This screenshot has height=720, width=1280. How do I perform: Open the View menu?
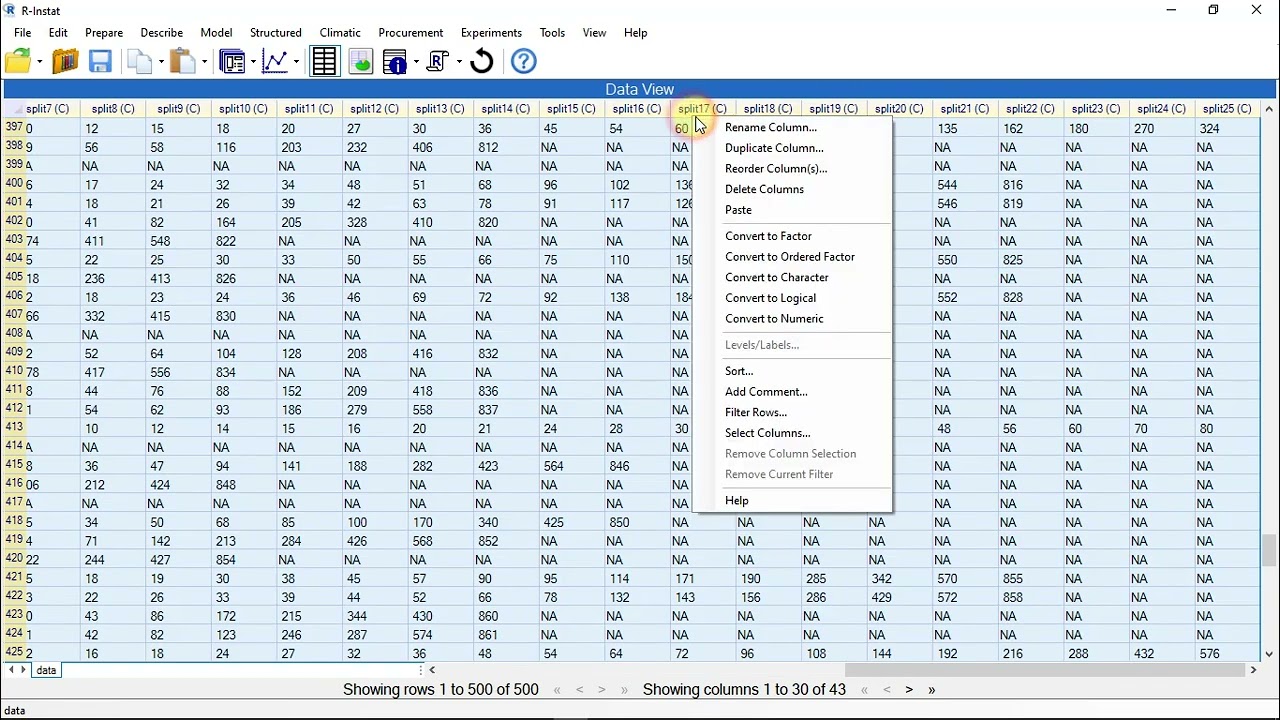click(594, 33)
